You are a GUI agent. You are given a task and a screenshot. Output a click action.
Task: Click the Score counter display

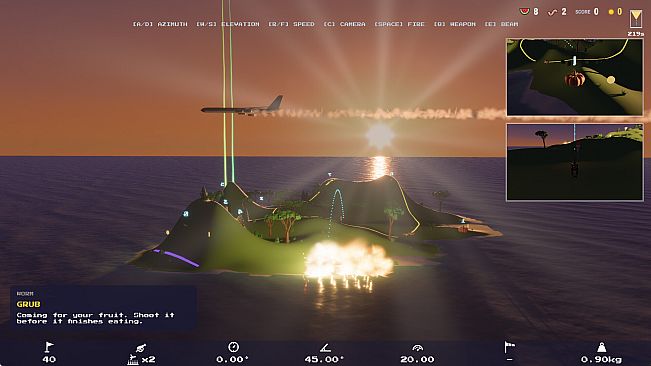587,12
